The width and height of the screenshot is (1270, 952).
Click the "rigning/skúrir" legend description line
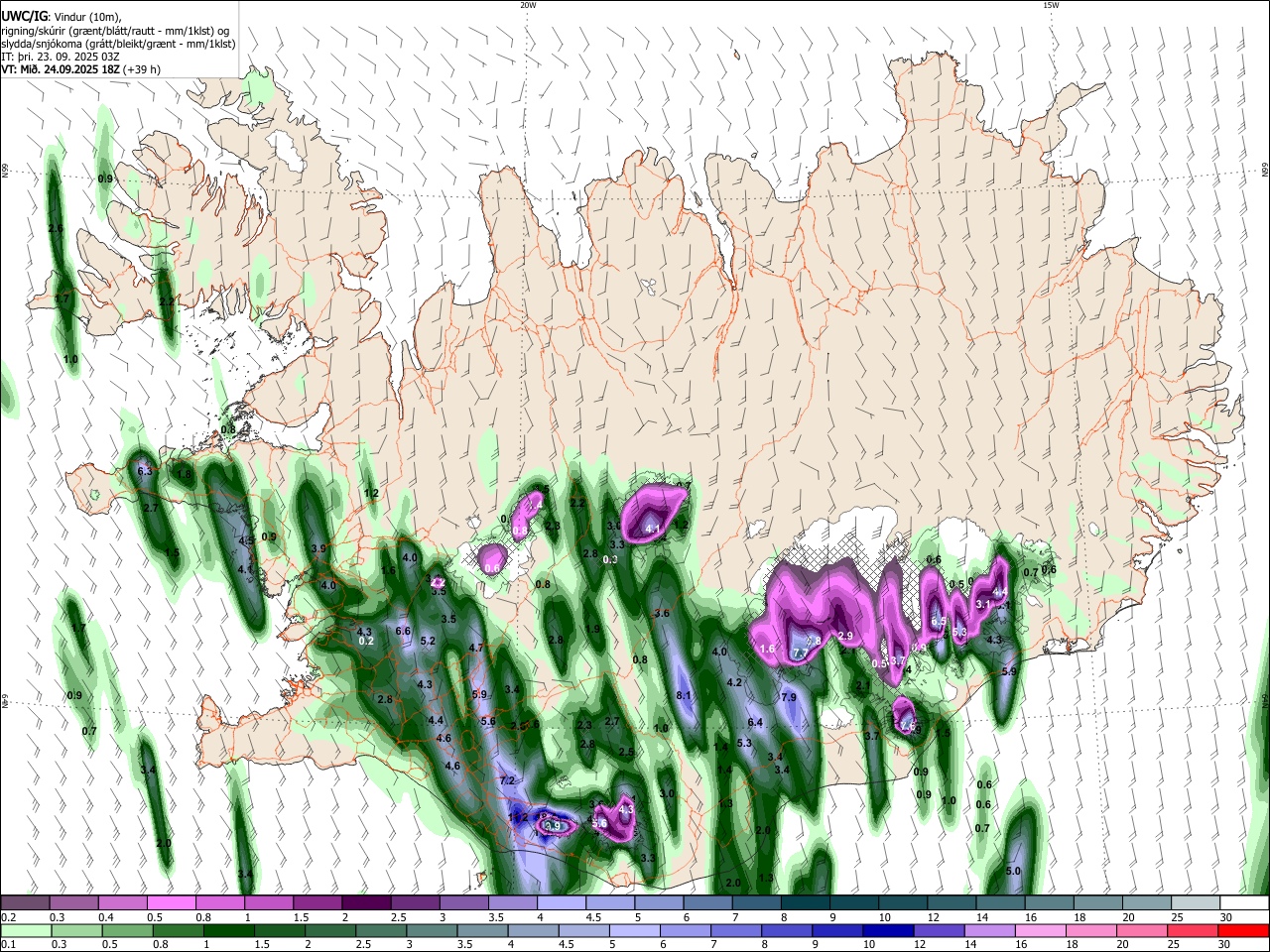[x=114, y=30]
